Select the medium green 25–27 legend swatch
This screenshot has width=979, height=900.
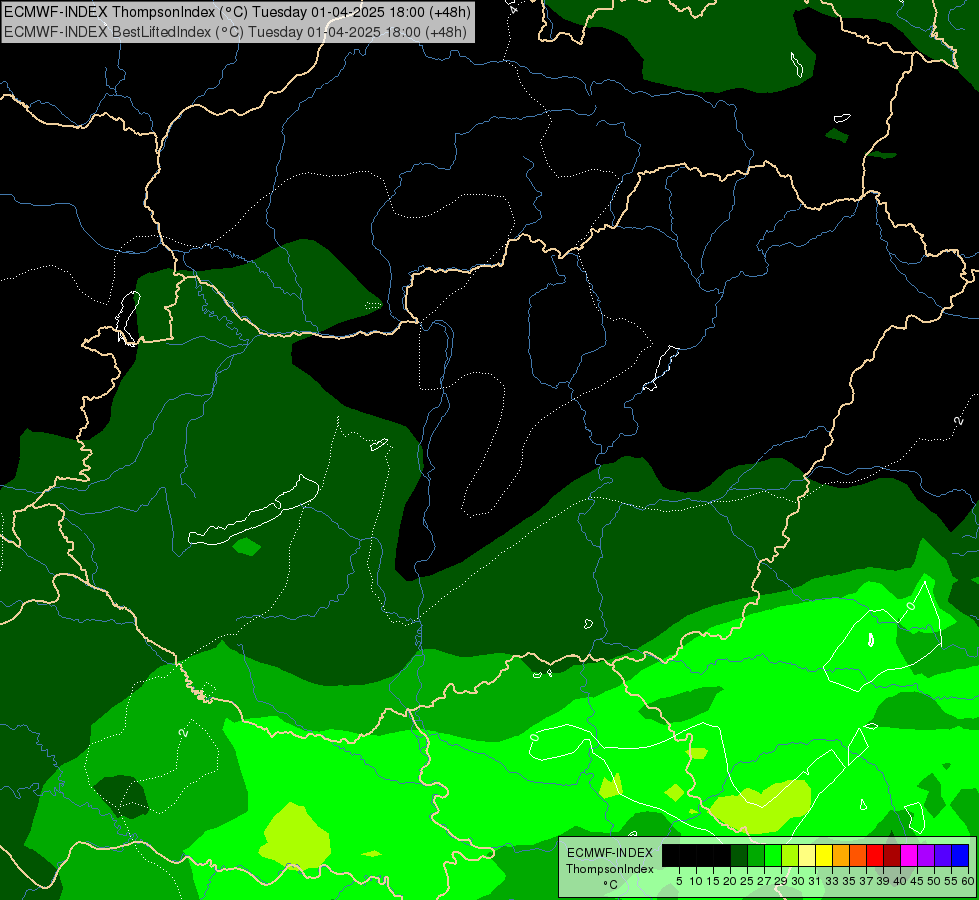point(755,855)
